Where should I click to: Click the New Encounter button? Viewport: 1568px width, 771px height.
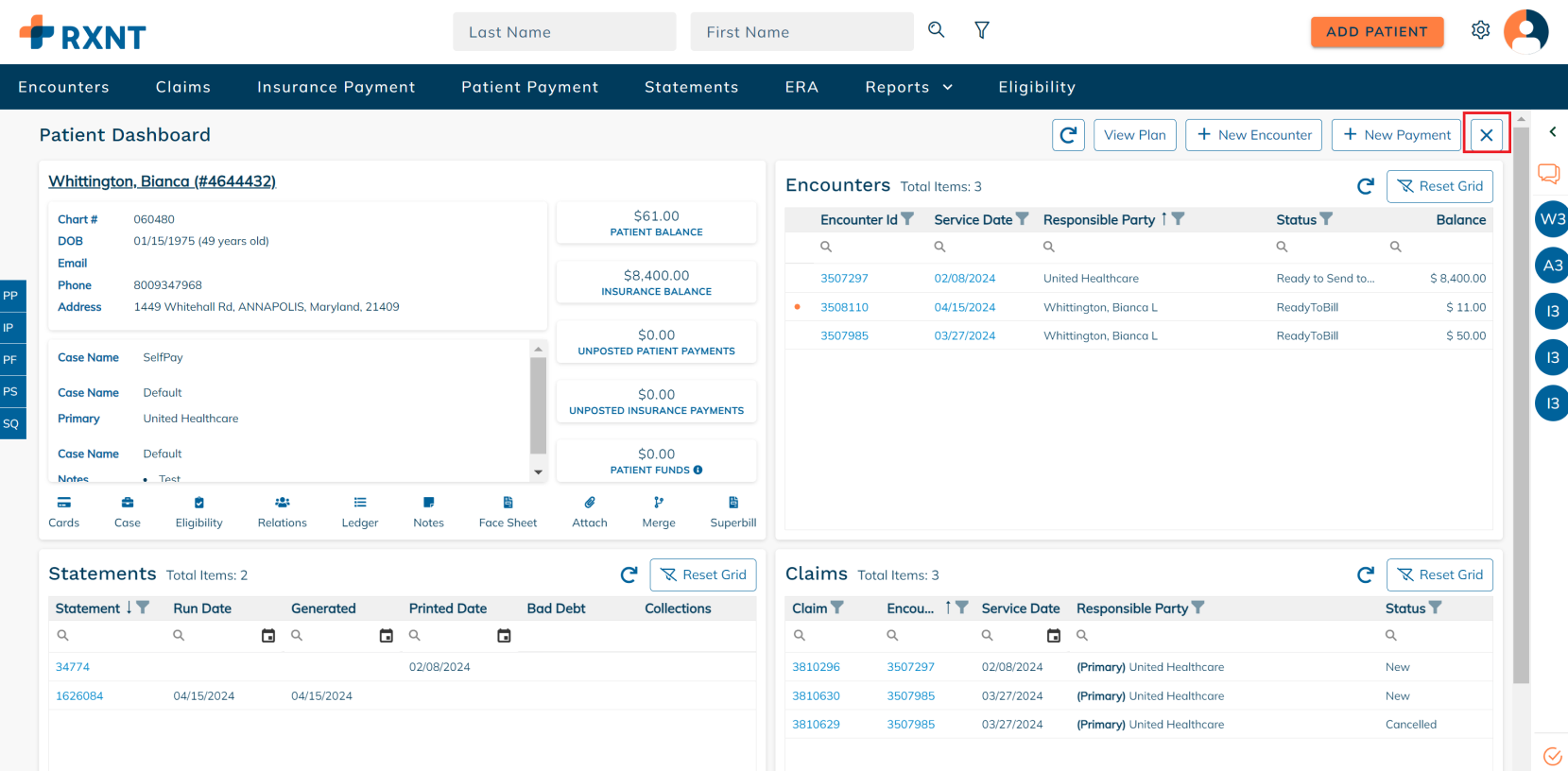[x=1253, y=135]
